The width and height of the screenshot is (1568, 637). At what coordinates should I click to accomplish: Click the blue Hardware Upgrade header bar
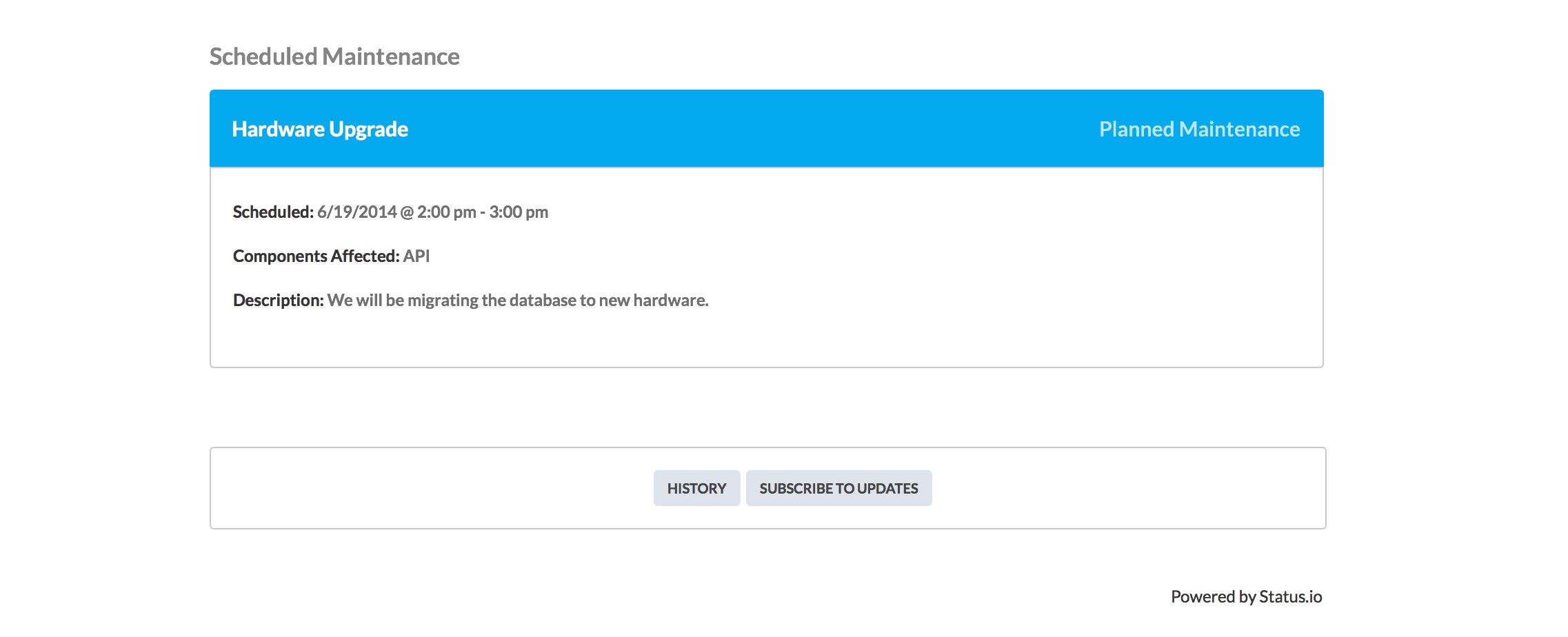tap(767, 128)
